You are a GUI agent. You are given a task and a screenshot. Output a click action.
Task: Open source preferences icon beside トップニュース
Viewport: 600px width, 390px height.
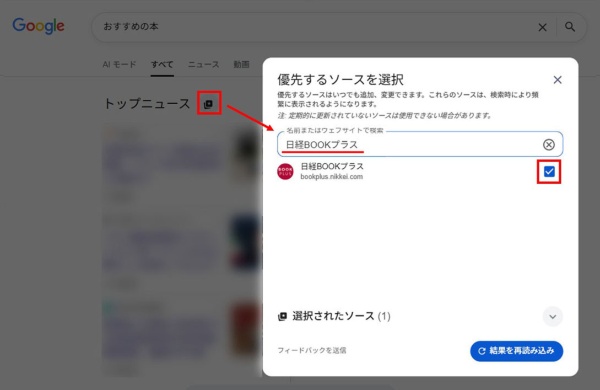209,104
